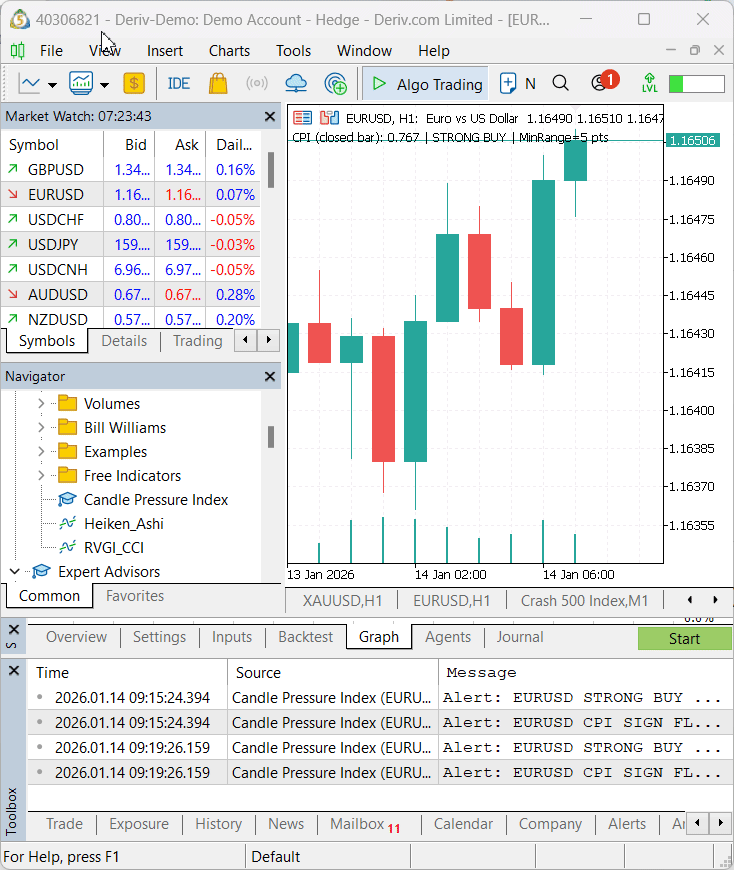Click the gold dollar trading icon
The height and width of the screenshot is (870, 734).
[x=134, y=84]
